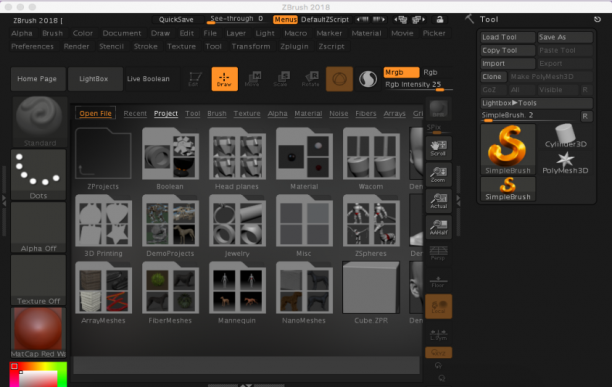Open the Dots stroke selector

click(x=39, y=174)
